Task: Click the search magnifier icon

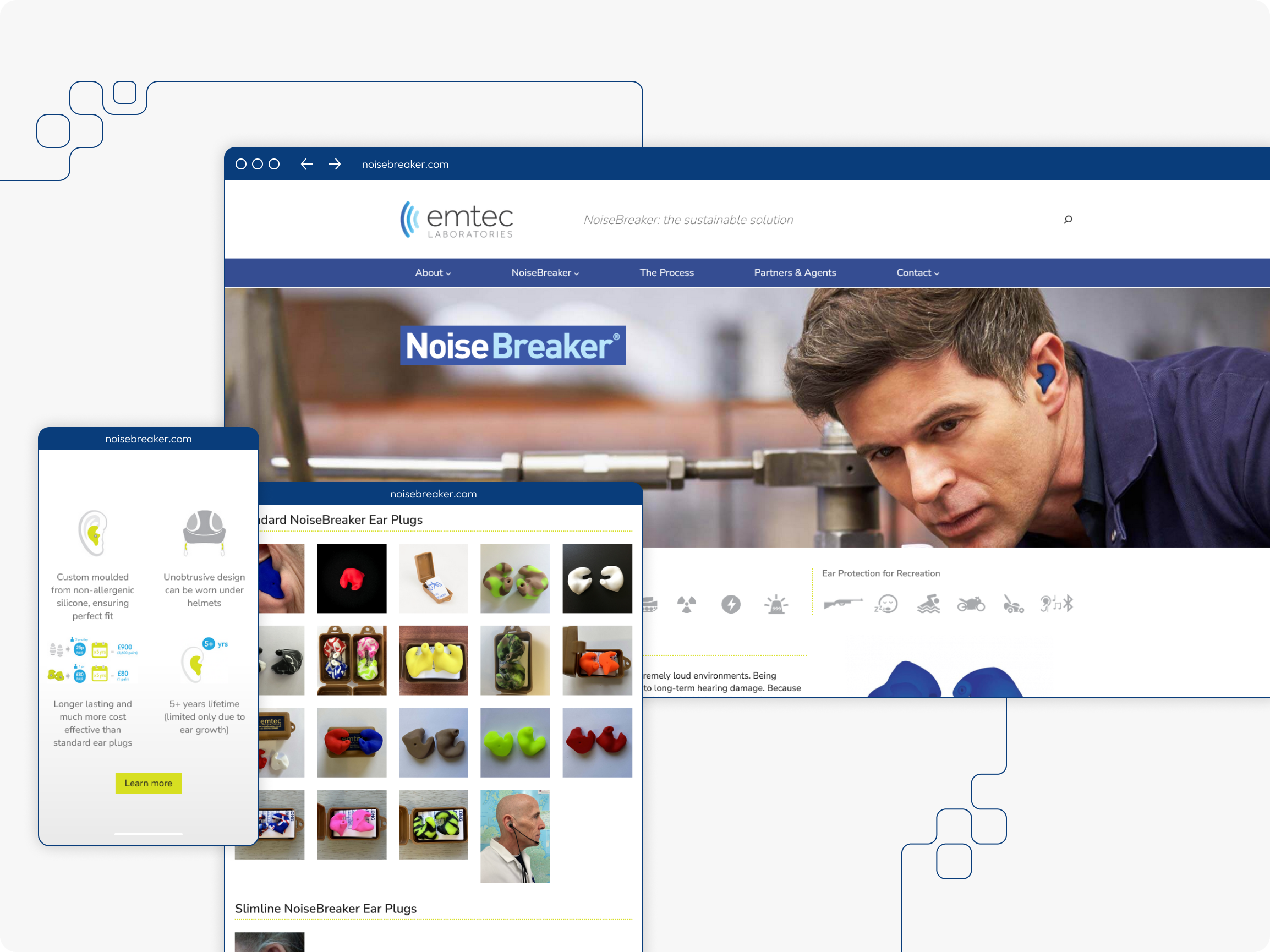Action: pyautogui.click(x=1068, y=220)
